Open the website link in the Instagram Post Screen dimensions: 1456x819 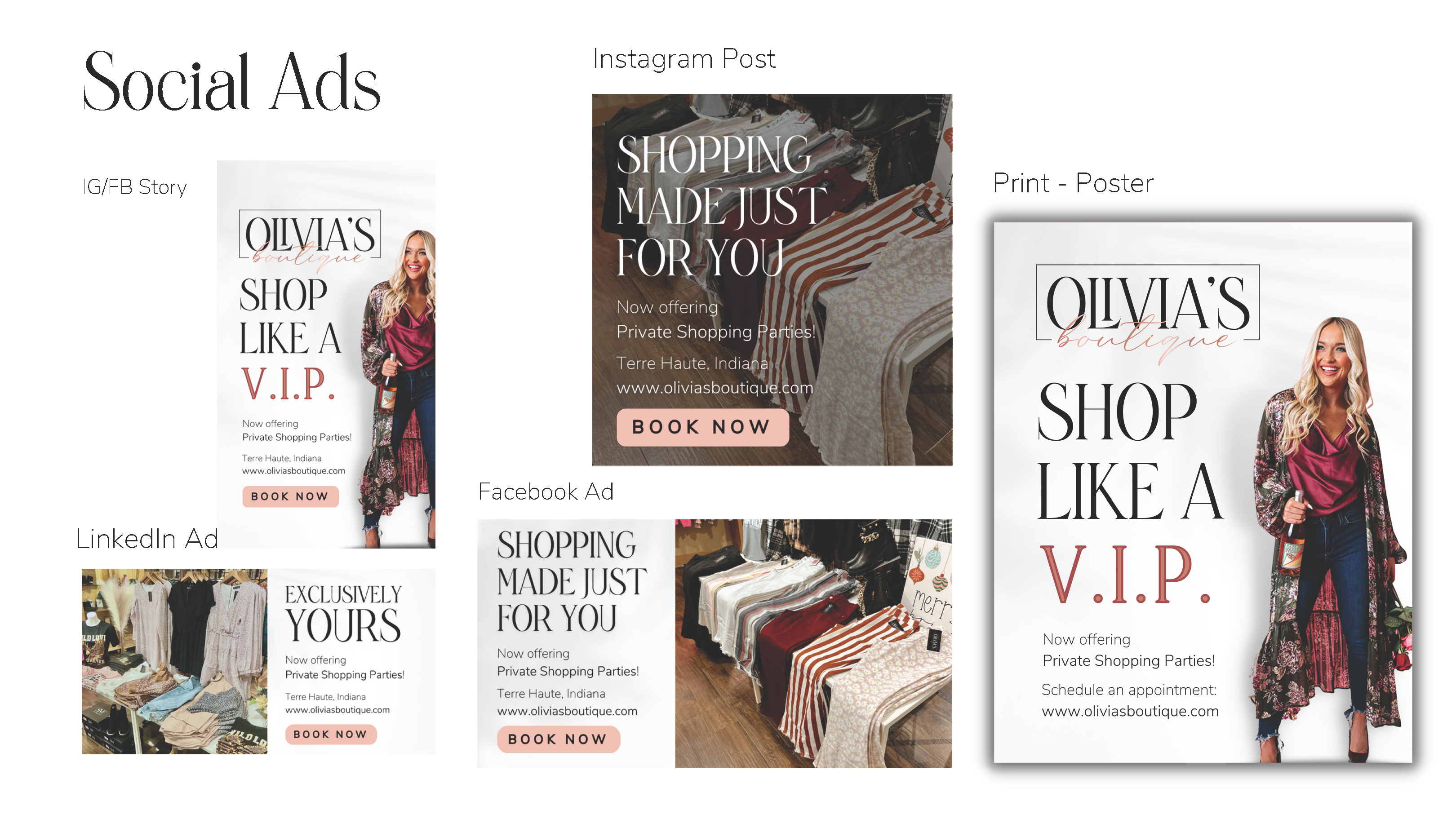click(x=715, y=388)
